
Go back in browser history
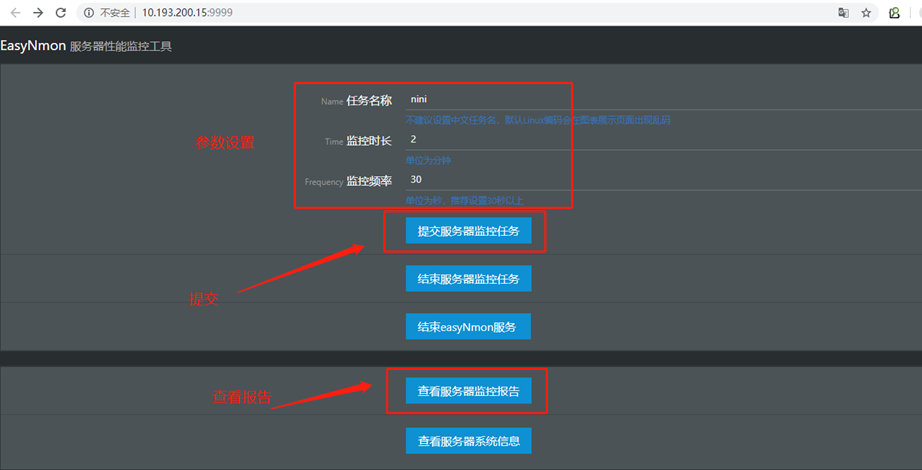coord(16,12)
